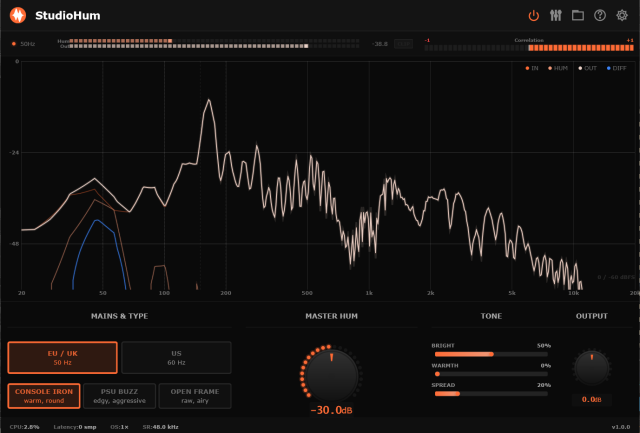Screen dimensions: 640x433
Task: Open the preset folder icon
Action: click(x=578, y=16)
